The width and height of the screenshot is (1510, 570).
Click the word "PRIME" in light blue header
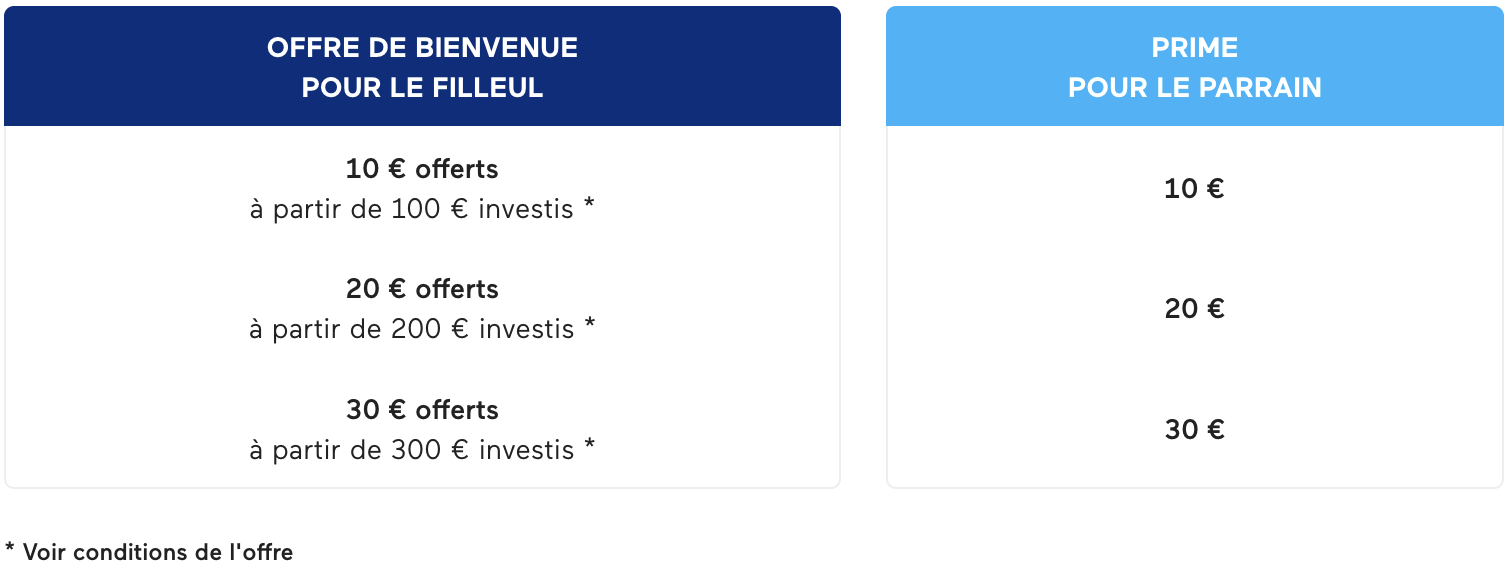1194,47
